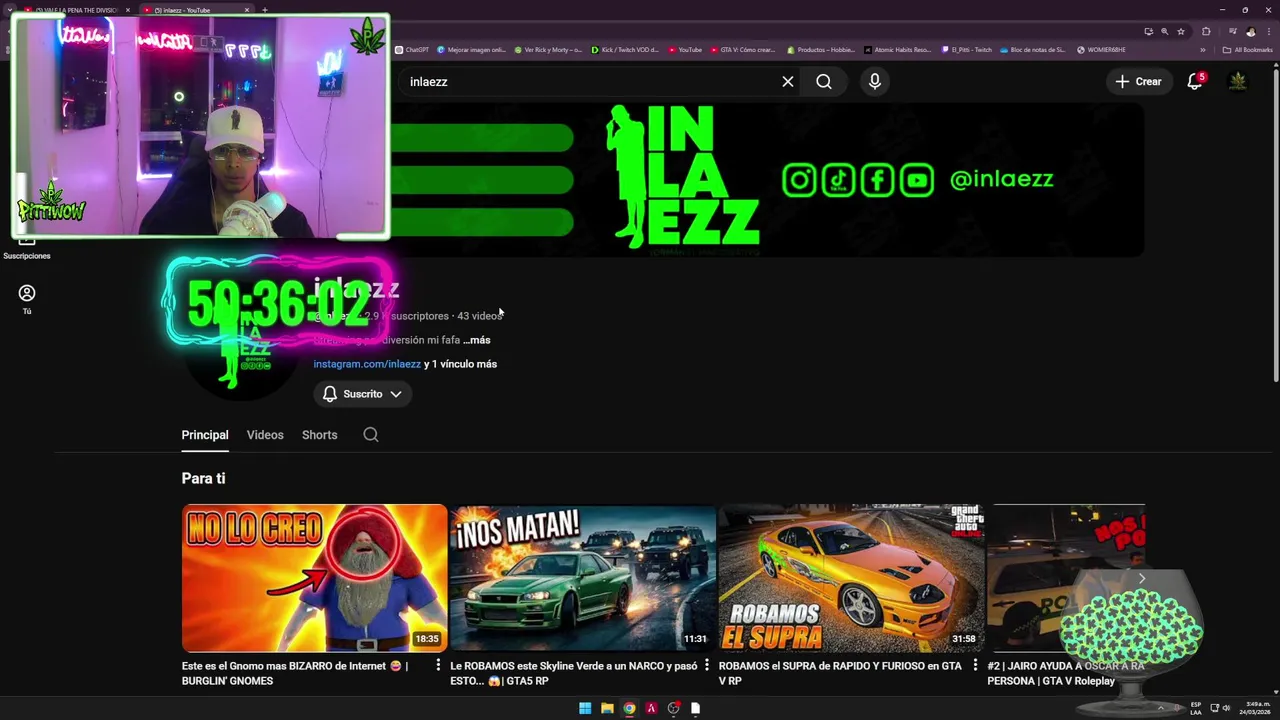Open the ChatGPT bookmark

coord(411,50)
